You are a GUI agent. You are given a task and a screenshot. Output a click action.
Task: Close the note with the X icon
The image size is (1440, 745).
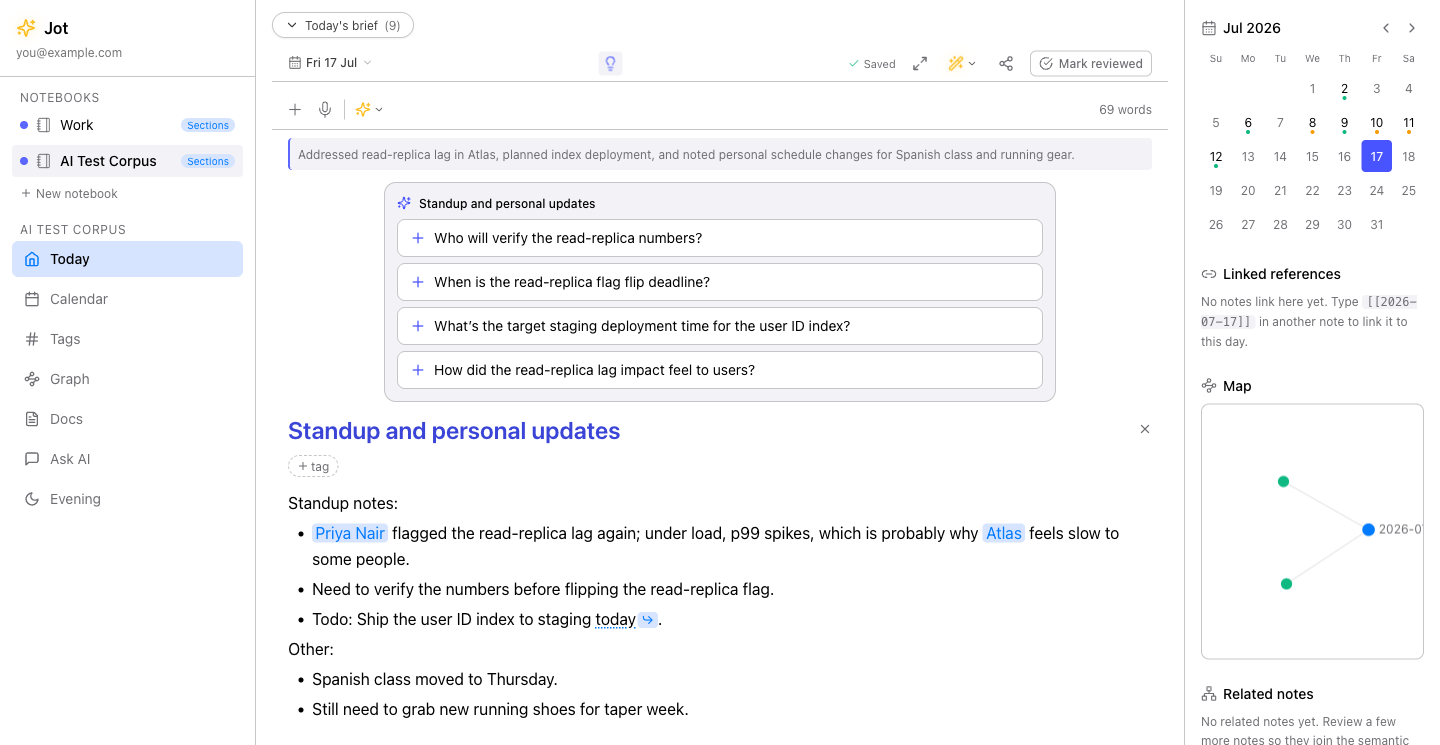(x=1145, y=429)
